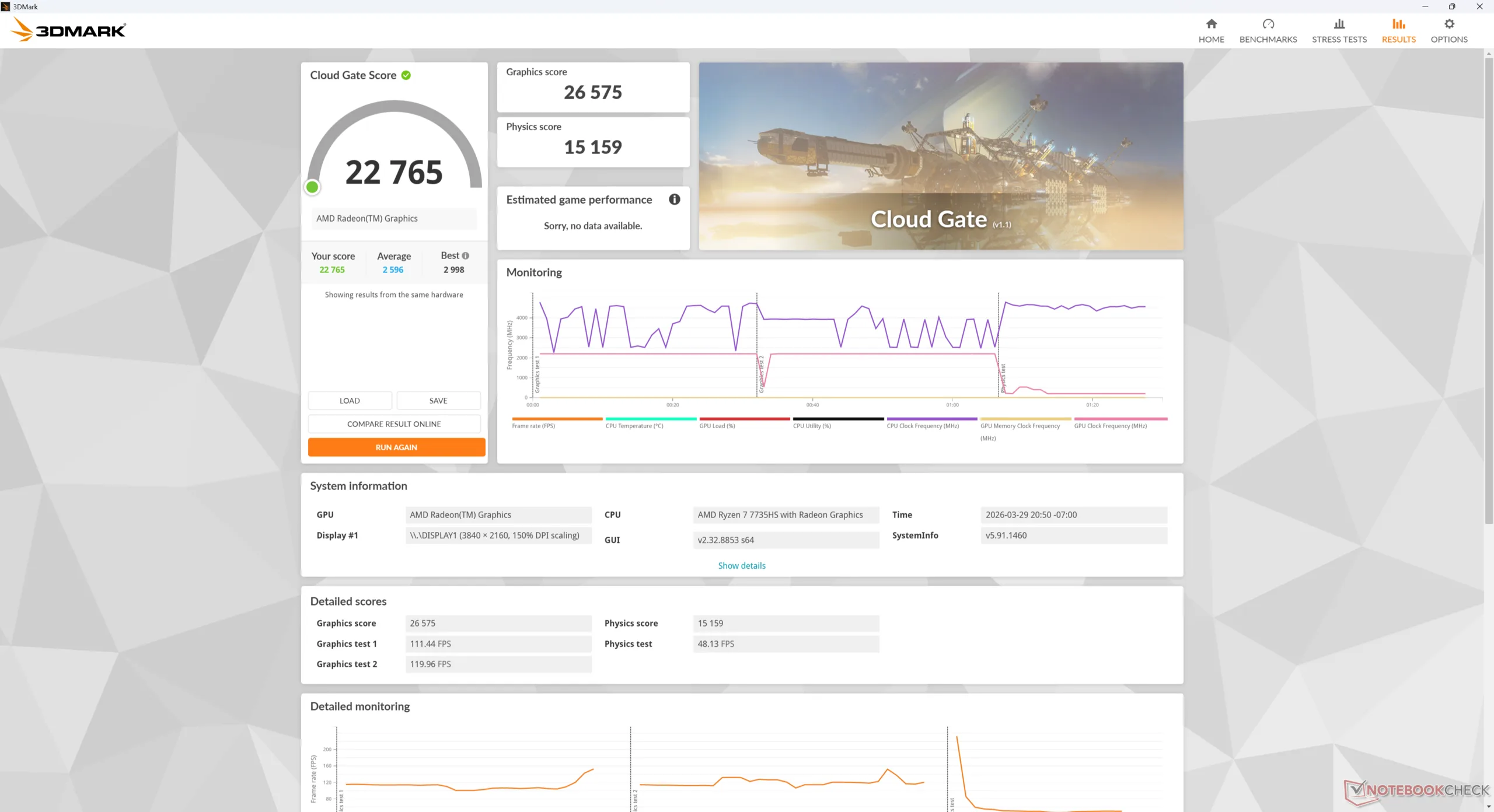Click the estimated game performance info icon
Image resolution: width=1494 pixels, height=812 pixels.
tap(674, 199)
